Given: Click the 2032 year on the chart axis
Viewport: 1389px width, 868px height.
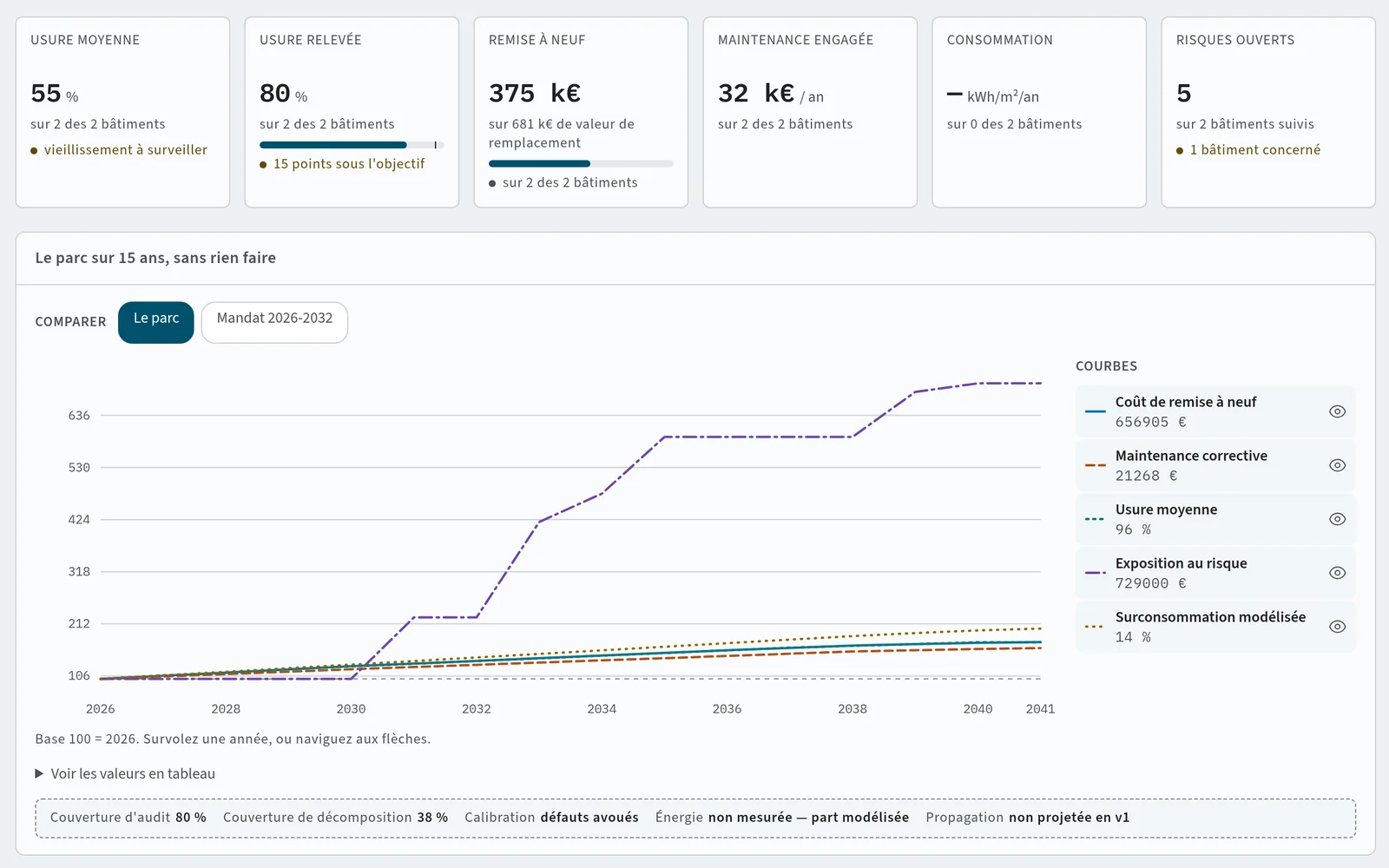Looking at the screenshot, I should [477, 709].
